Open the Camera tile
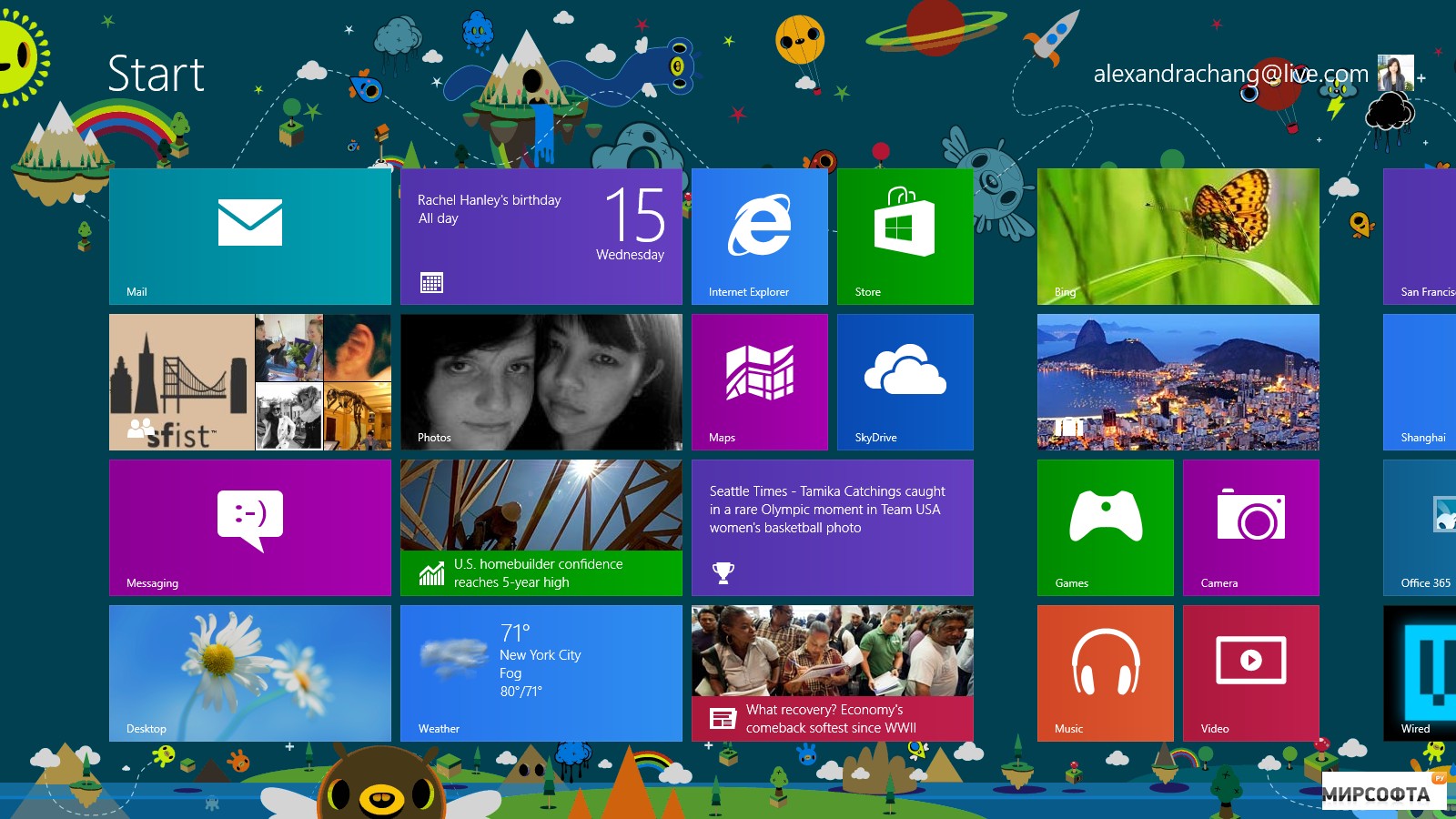The width and height of the screenshot is (1456, 819). [1251, 528]
